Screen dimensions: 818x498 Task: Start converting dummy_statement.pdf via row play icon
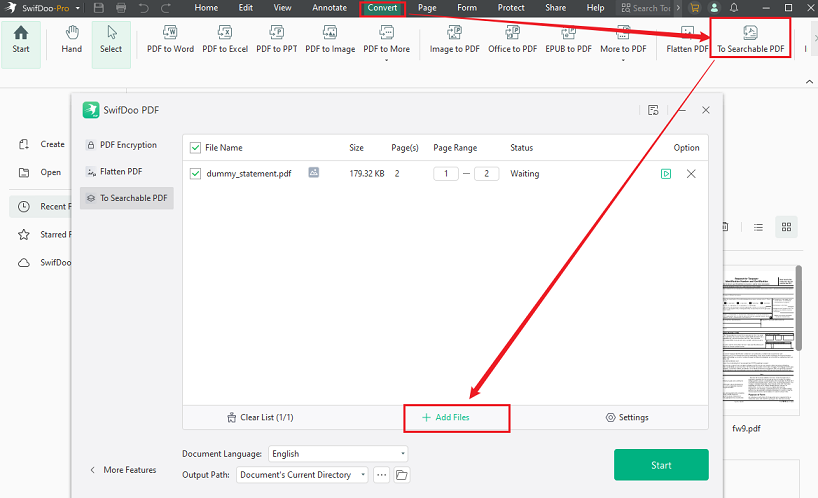666,174
